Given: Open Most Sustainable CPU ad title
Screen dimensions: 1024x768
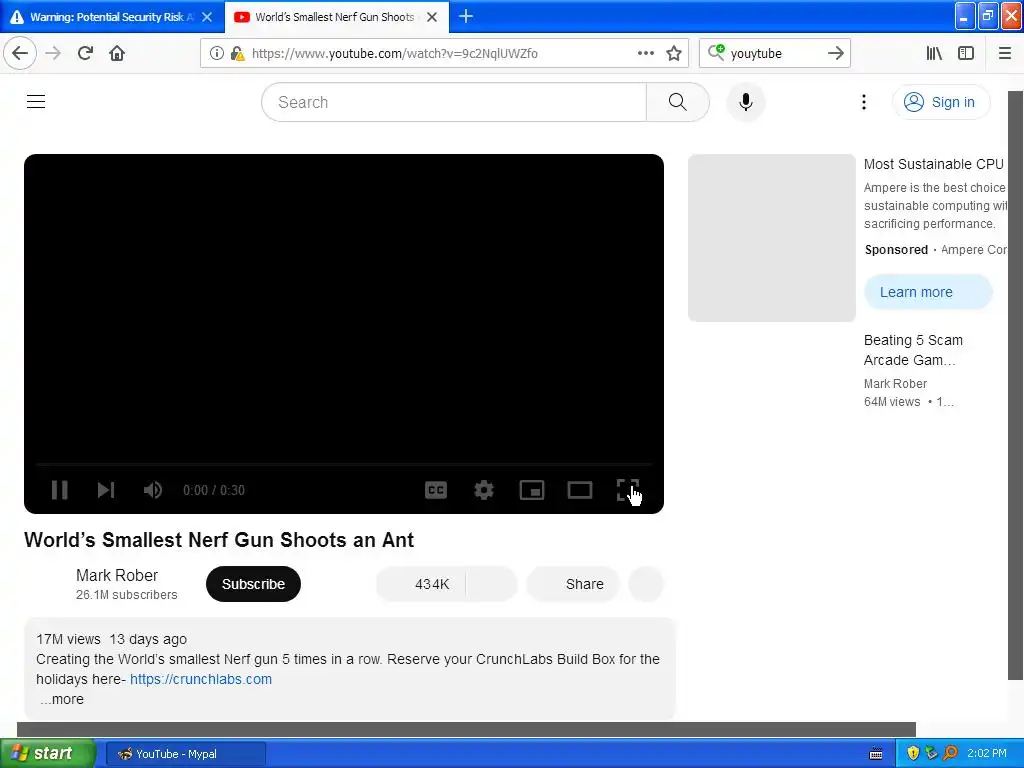Looking at the screenshot, I should pos(933,164).
